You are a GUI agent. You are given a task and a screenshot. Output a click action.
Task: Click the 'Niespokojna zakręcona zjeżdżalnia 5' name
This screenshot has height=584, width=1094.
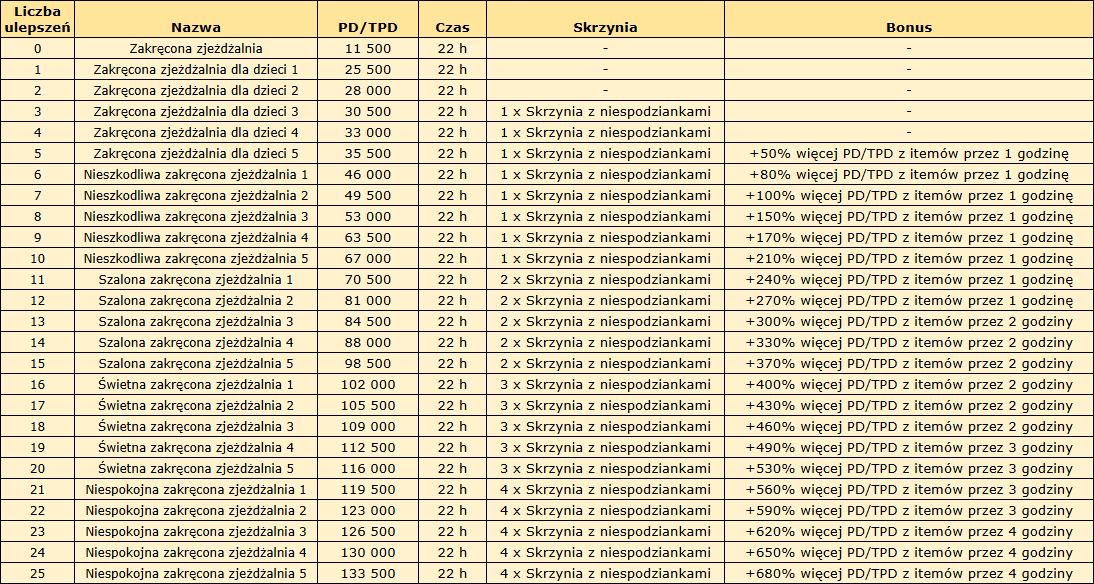coord(196,573)
